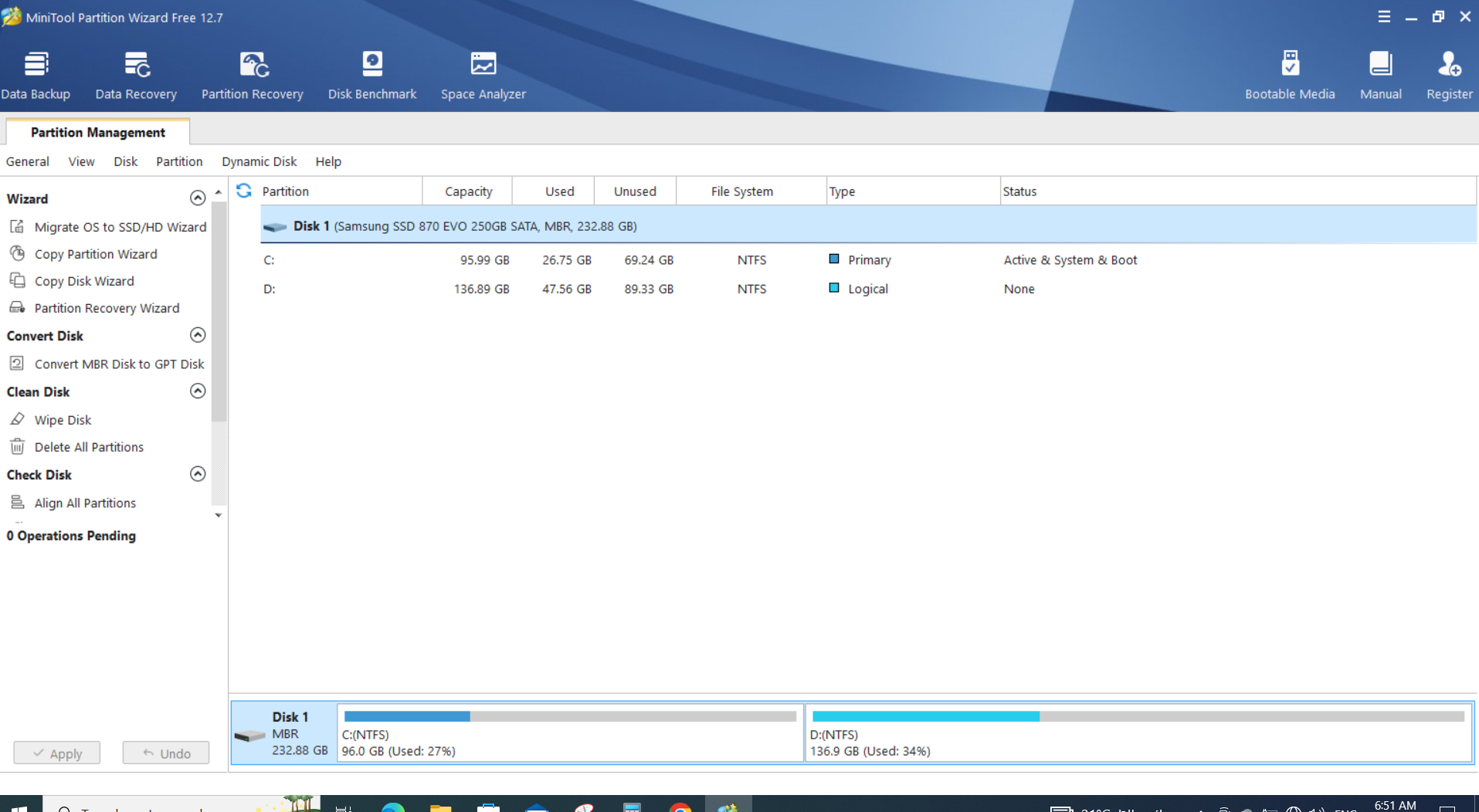The width and height of the screenshot is (1479, 812).
Task: Collapse the Check Disk section
Action: click(x=198, y=474)
